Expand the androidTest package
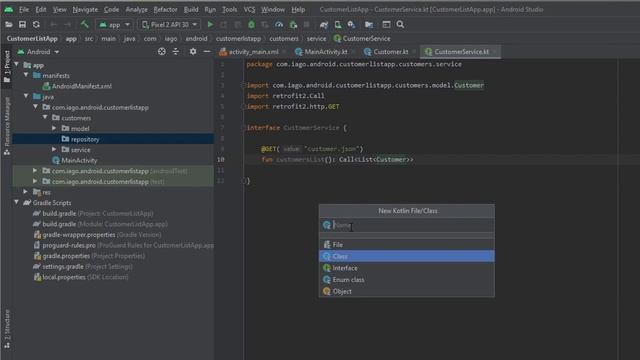This screenshot has width=640, height=360. click(35, 171)
